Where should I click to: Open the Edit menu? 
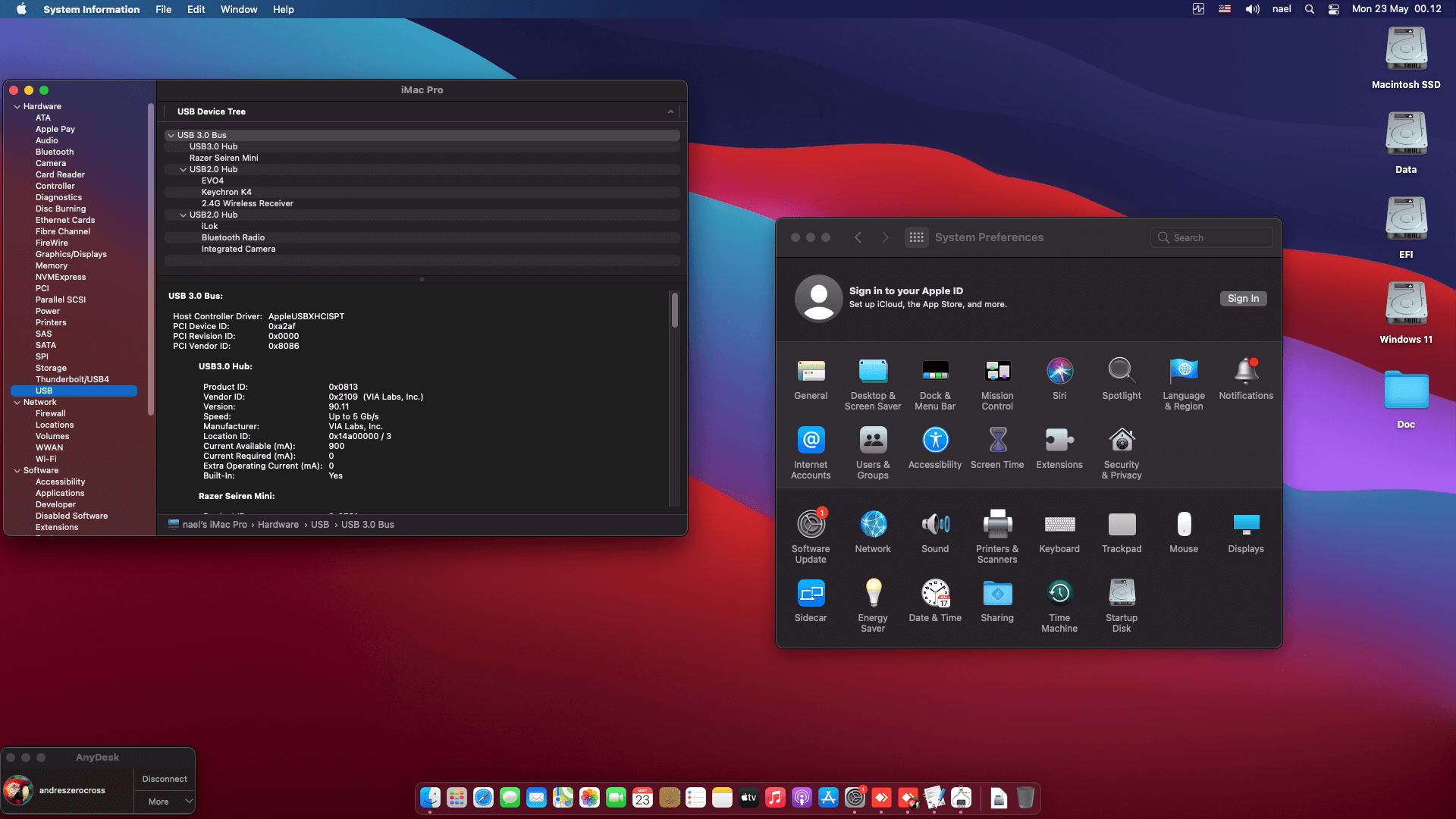tap(196, 9)
